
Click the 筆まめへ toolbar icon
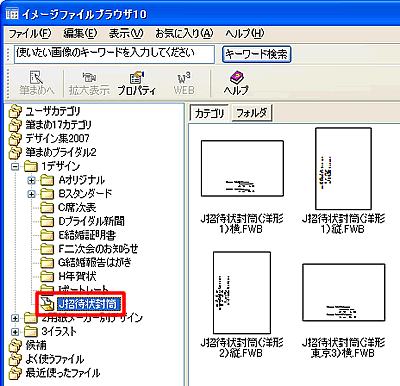[x=36, y=77]
